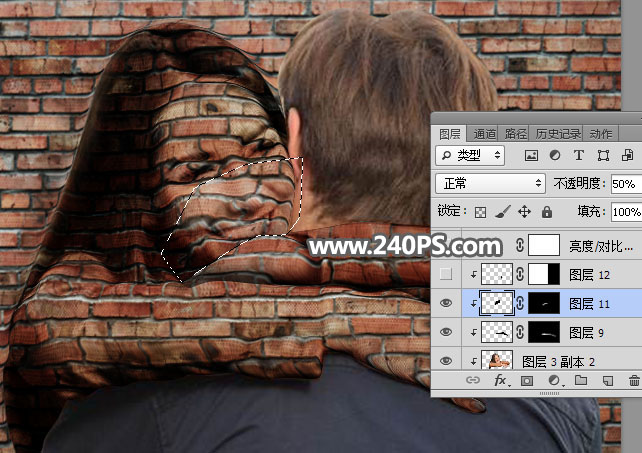
Task: Click clipping mask arrow on 图层 11
Action: [473, 304]
